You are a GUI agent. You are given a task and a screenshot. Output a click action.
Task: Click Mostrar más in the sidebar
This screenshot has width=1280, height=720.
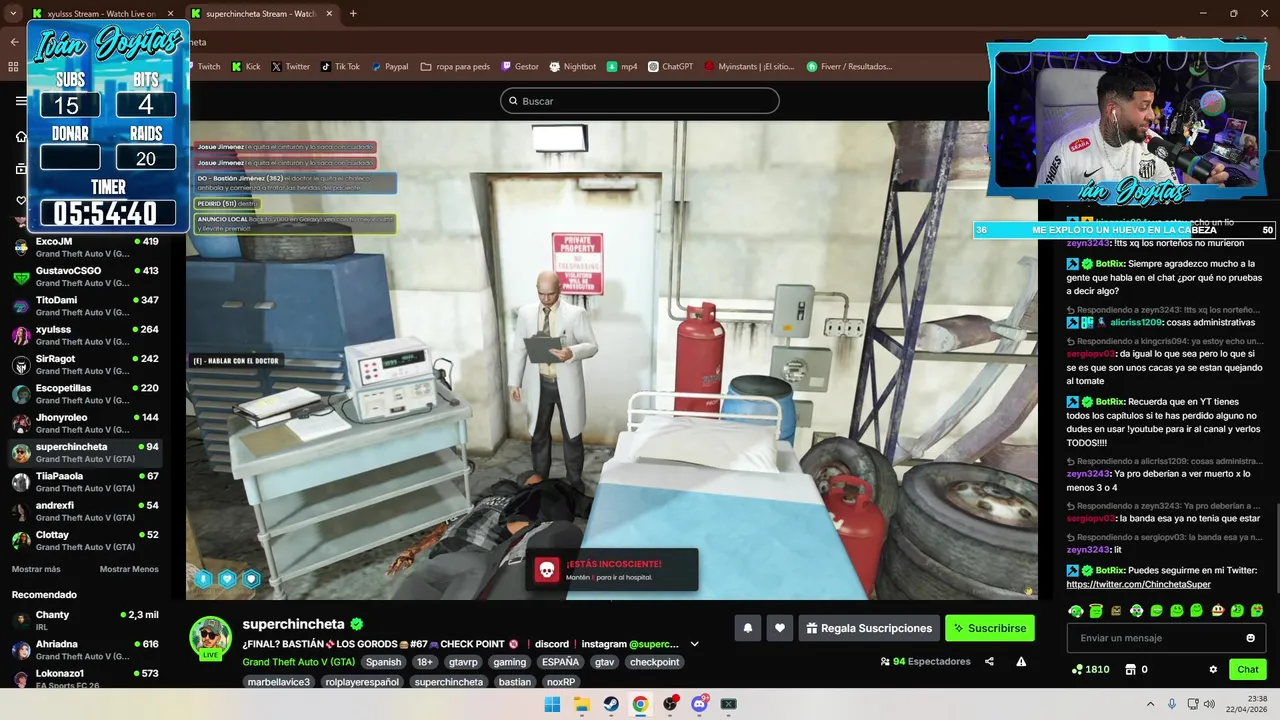pos(36,569)
